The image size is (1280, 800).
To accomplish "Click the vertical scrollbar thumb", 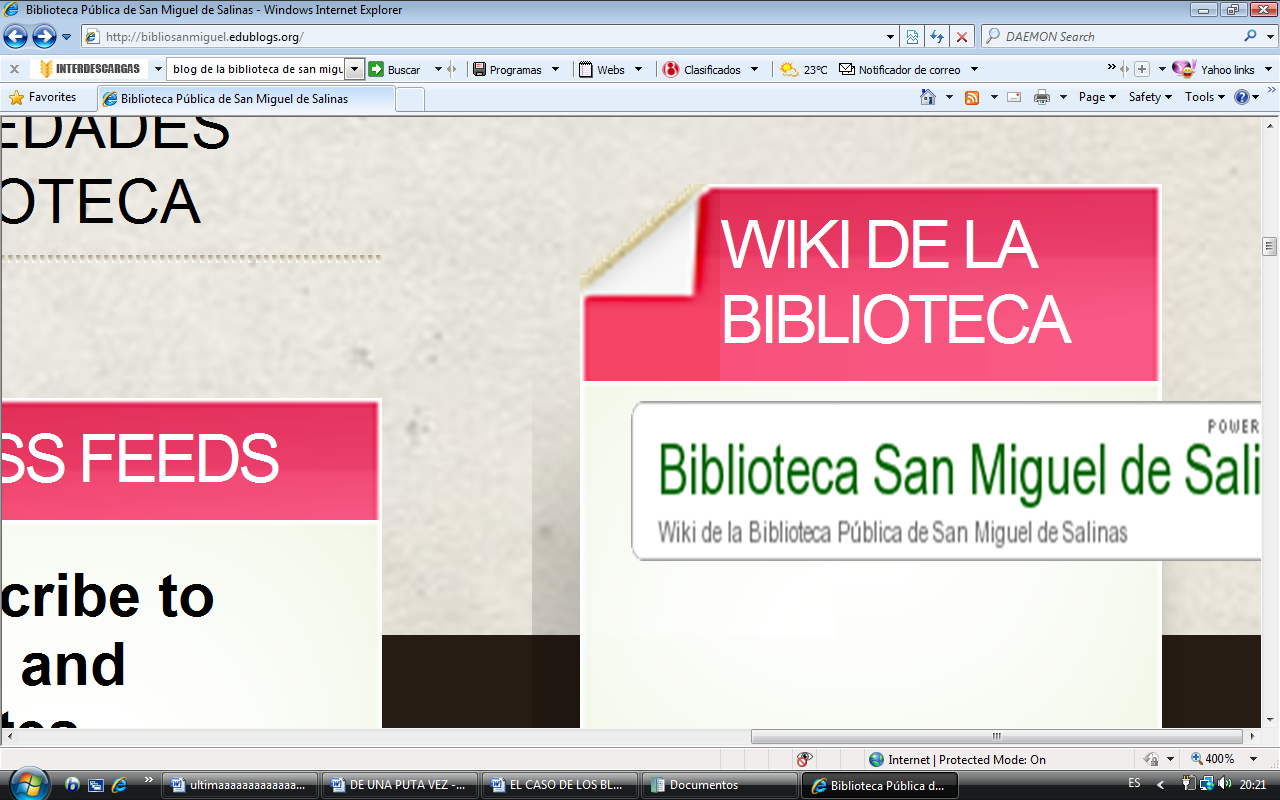I will 1270,246.
